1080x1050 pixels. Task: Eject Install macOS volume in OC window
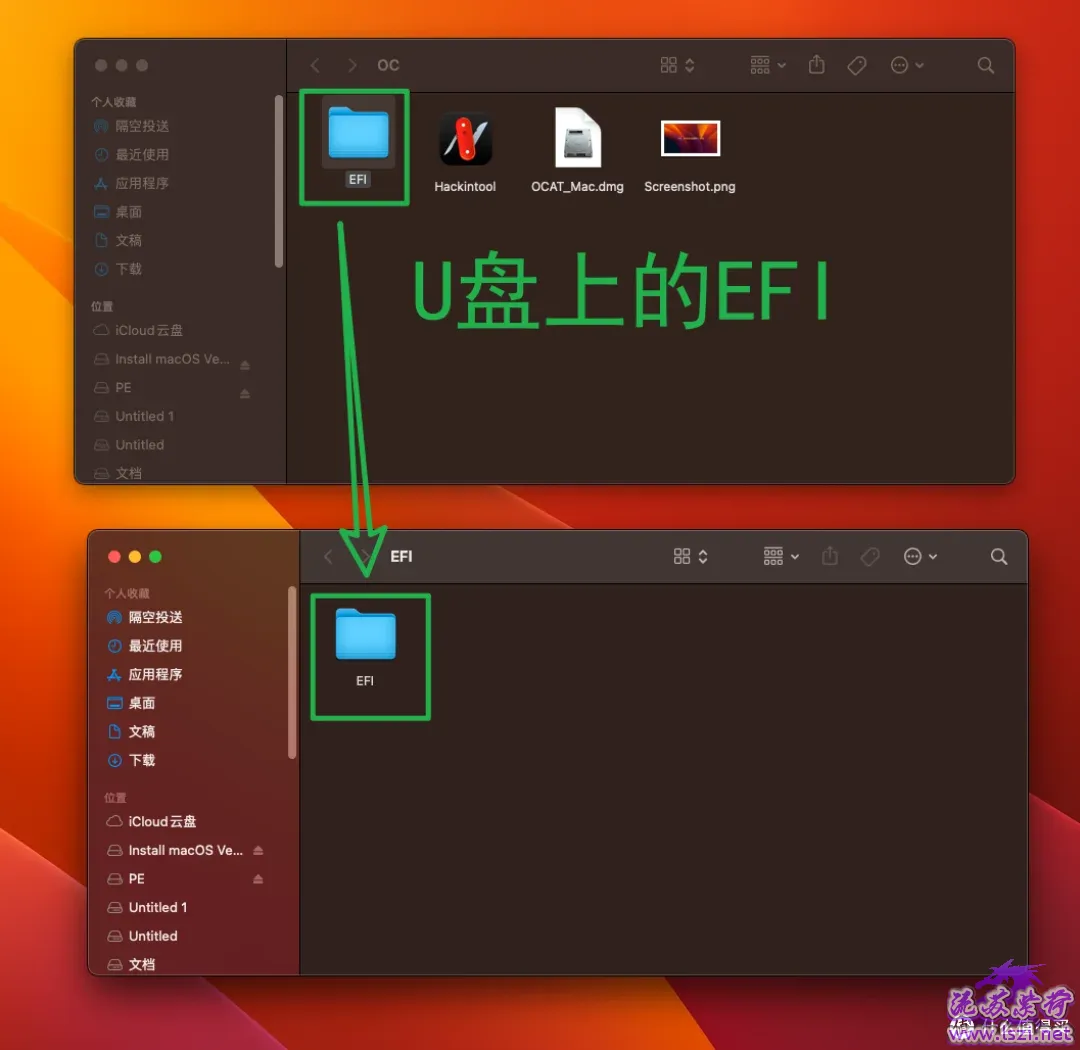(245, 365)
